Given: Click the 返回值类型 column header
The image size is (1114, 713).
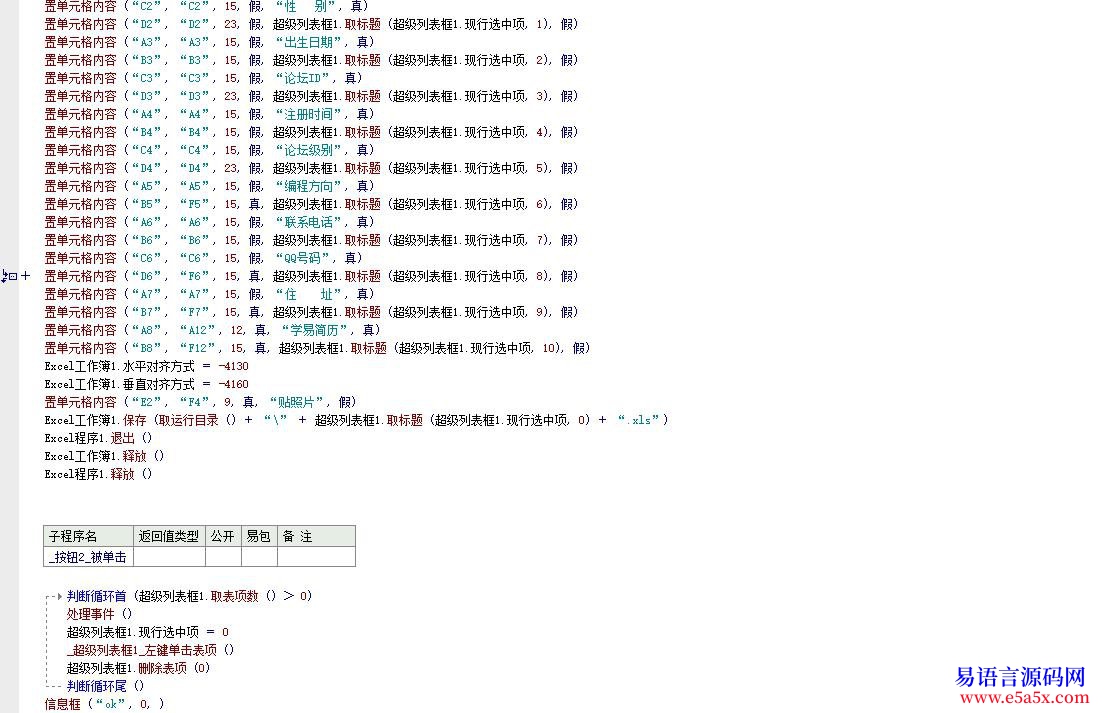Looking at the screenshot, I should click(x=168, y=536).
